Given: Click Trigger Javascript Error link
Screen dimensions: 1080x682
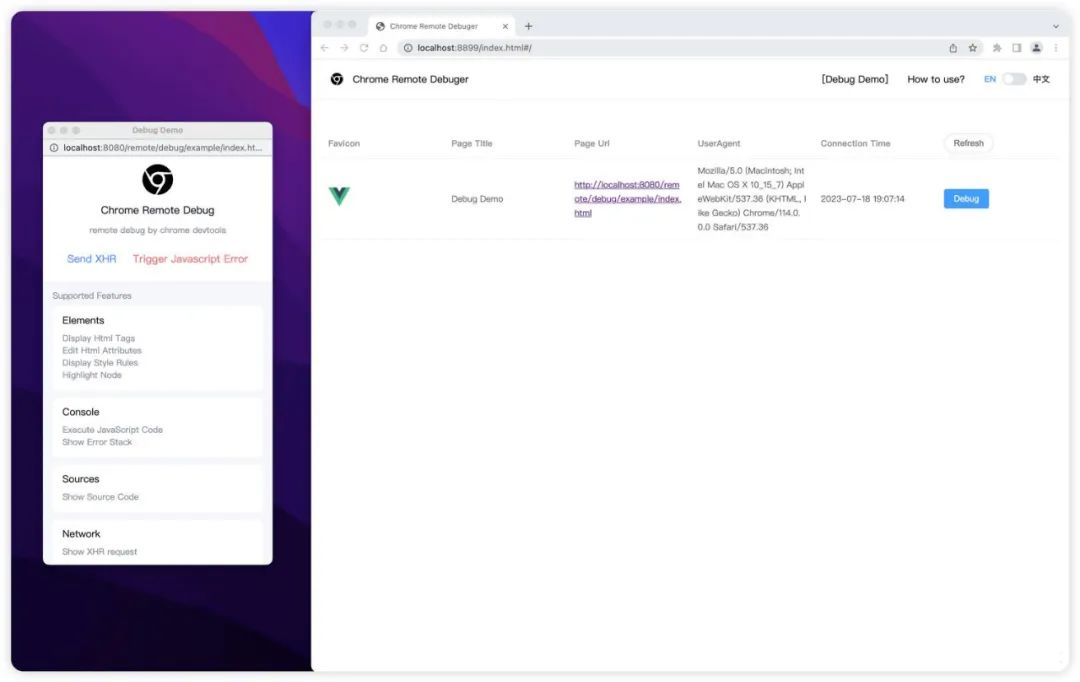Looking at the screenshot, I should [190, 259].
